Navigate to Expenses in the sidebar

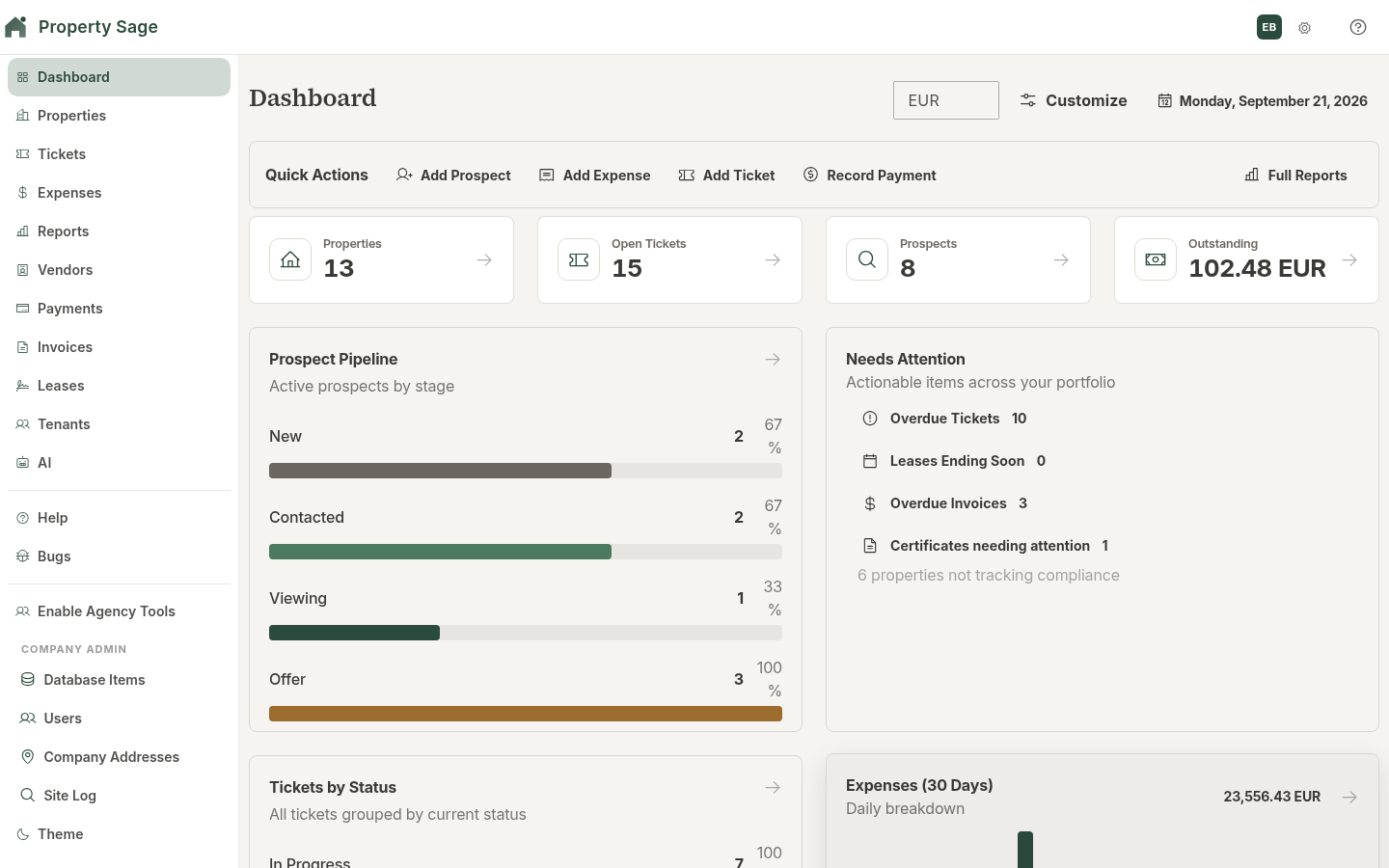tap(119, 193)
